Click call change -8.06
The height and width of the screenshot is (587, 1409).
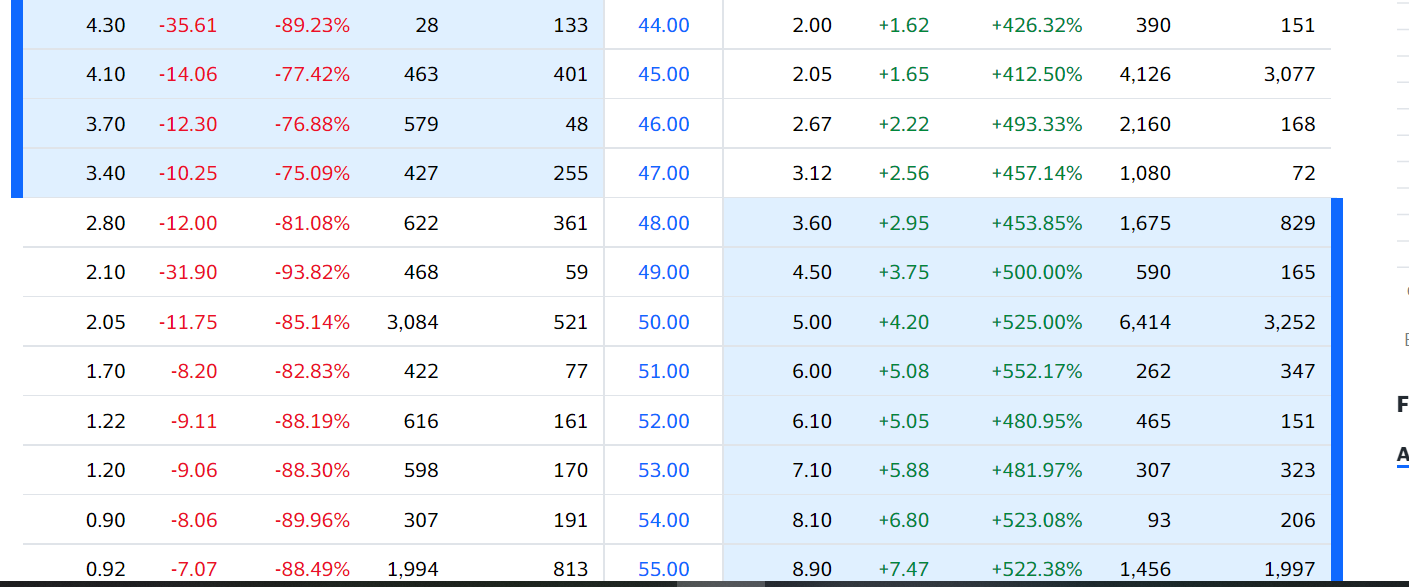click(194, 520)
